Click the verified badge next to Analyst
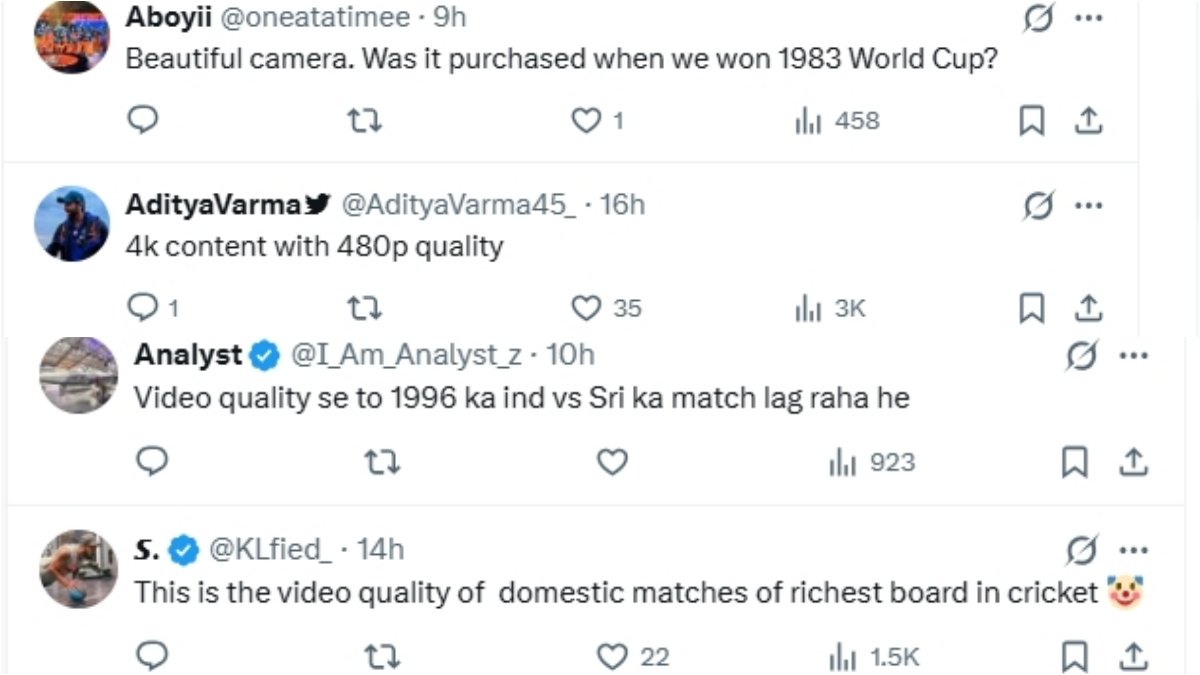 pyautogui.click(x=263, y=353)
